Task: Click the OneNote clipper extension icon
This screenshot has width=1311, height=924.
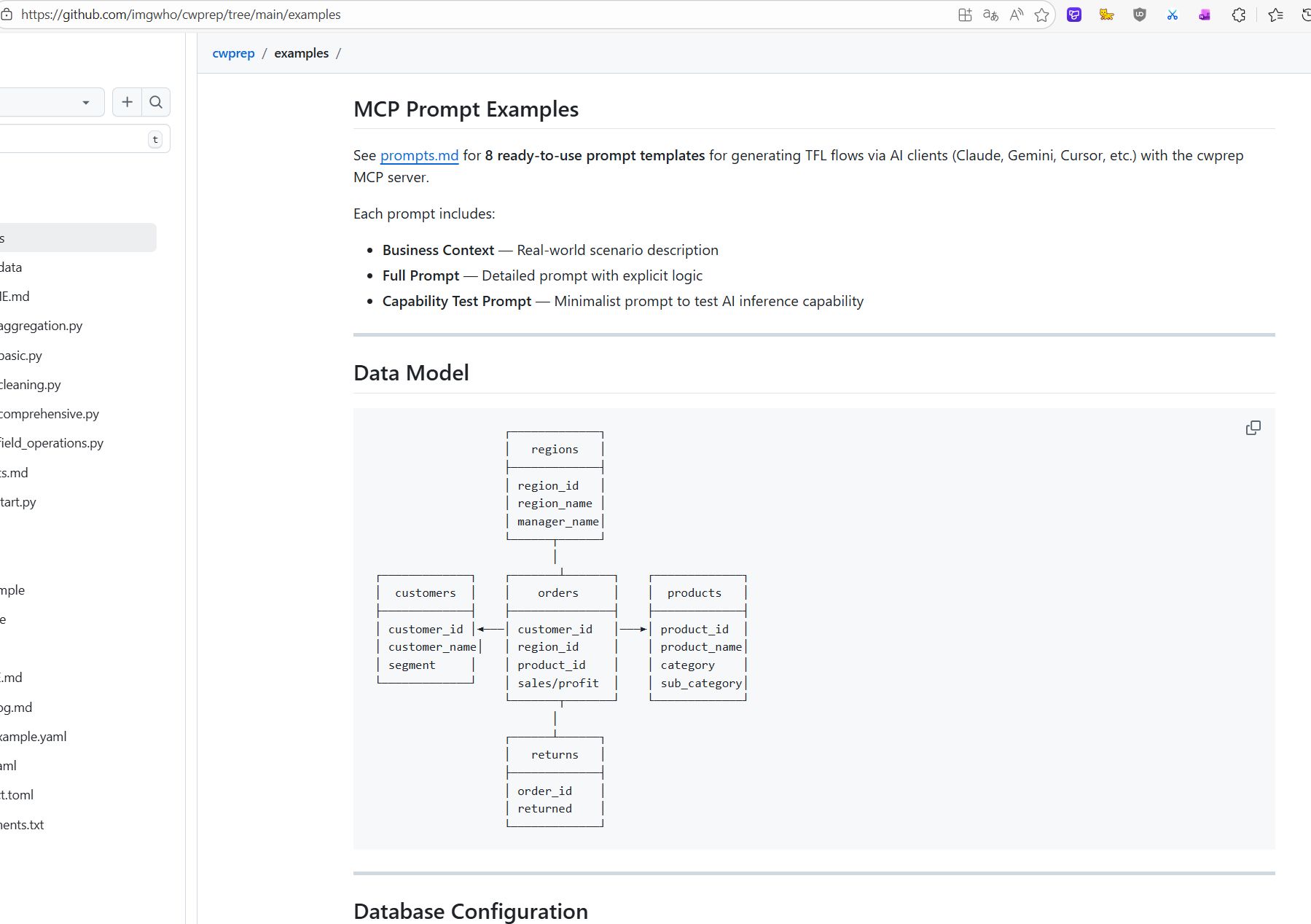Action: [x=1204, y=15]
